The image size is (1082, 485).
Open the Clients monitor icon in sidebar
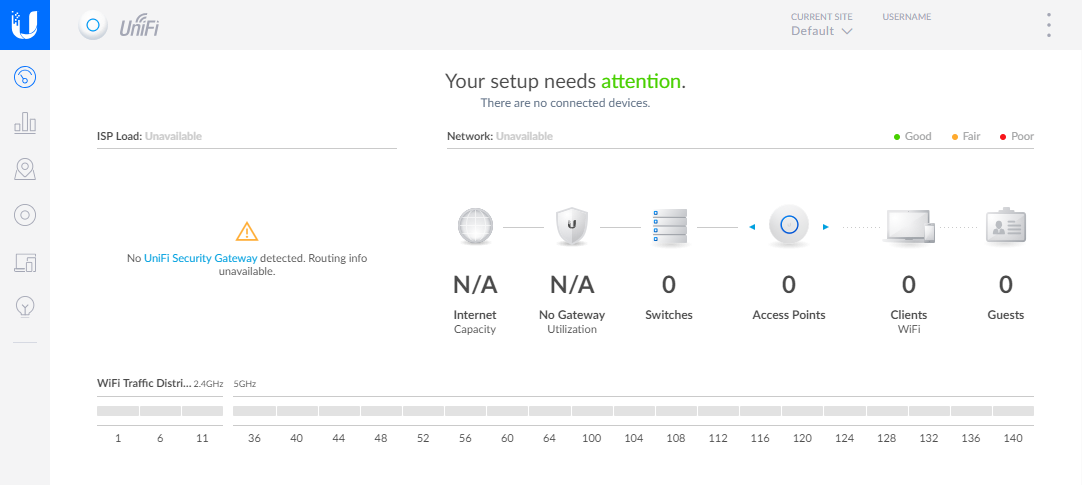point(25,262)
